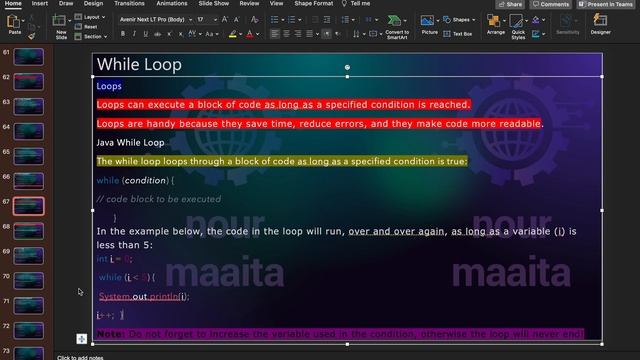Open the font name combo box

pyautogui.click(x=156, y=20)
